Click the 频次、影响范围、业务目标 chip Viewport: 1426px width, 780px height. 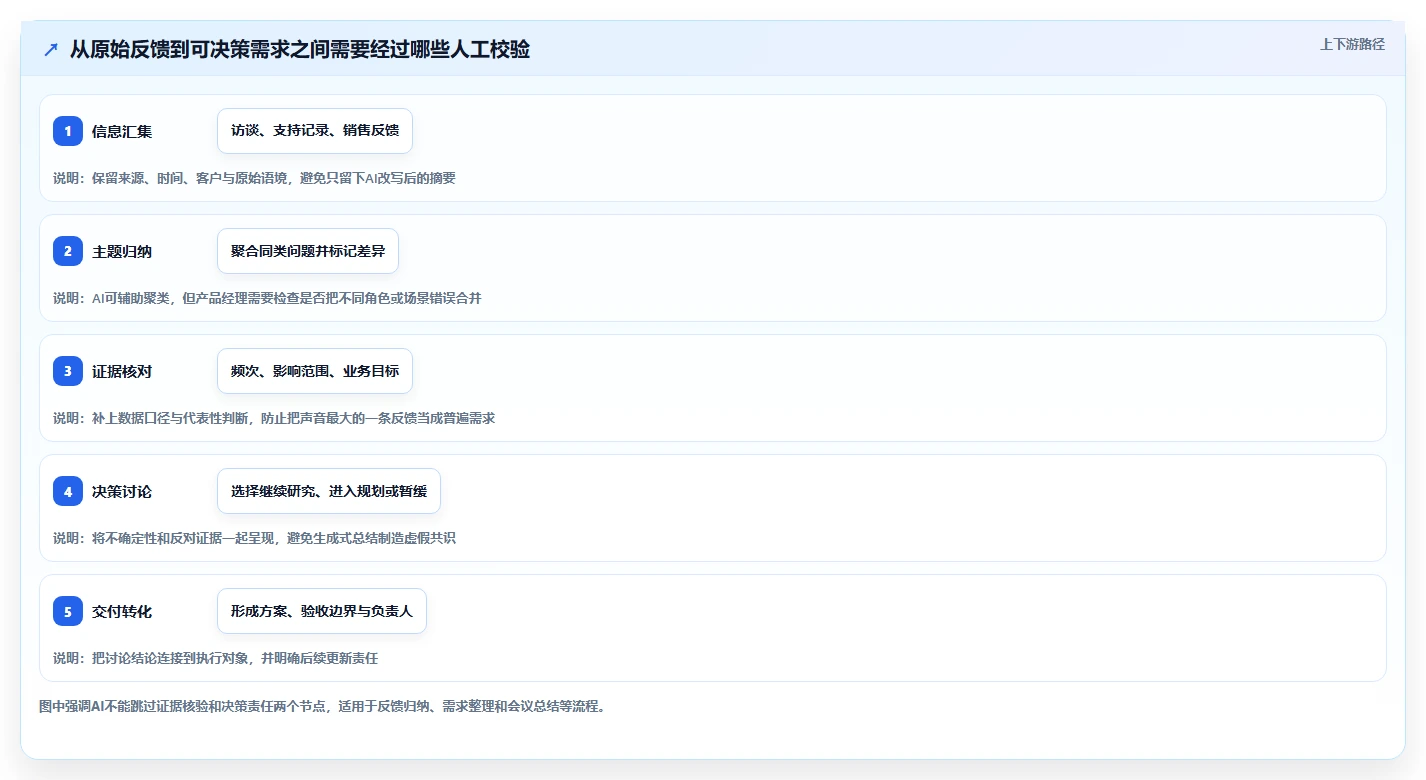coord(315,371)
